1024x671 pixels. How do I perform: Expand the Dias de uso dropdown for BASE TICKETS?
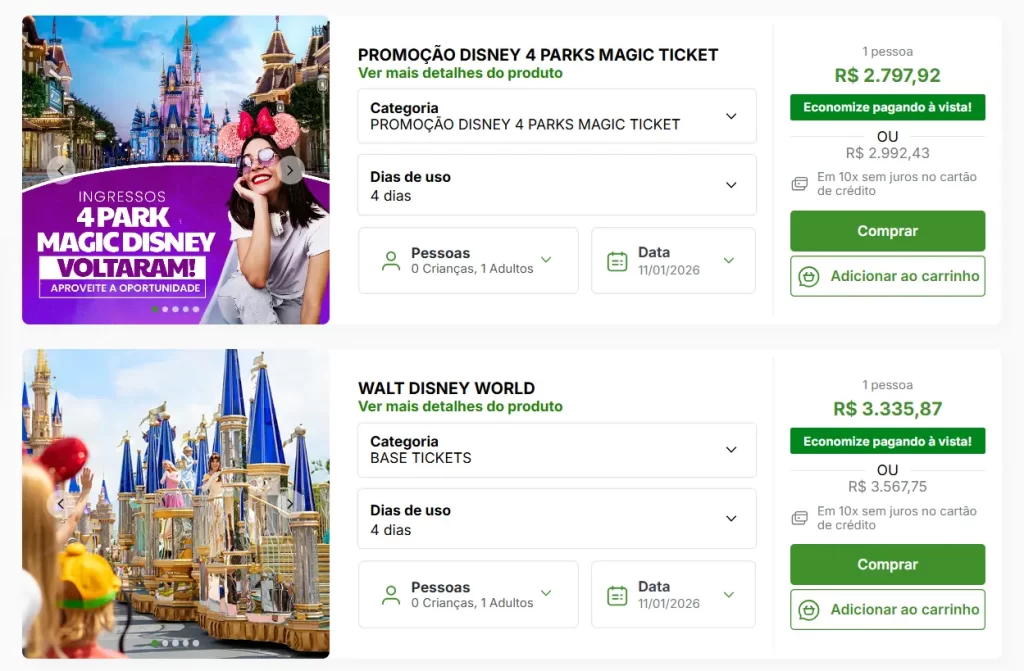pyautogui.click(x=557, y=518)
